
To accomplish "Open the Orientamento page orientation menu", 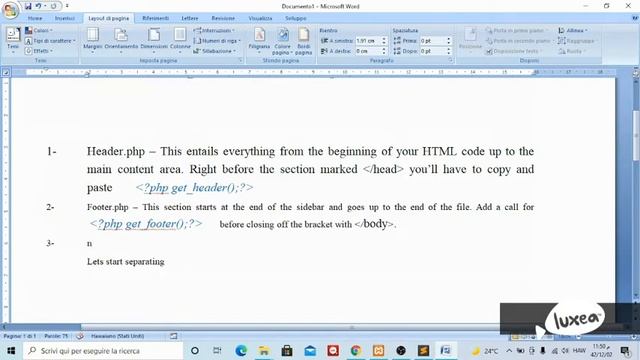I will tap(121, 40).
